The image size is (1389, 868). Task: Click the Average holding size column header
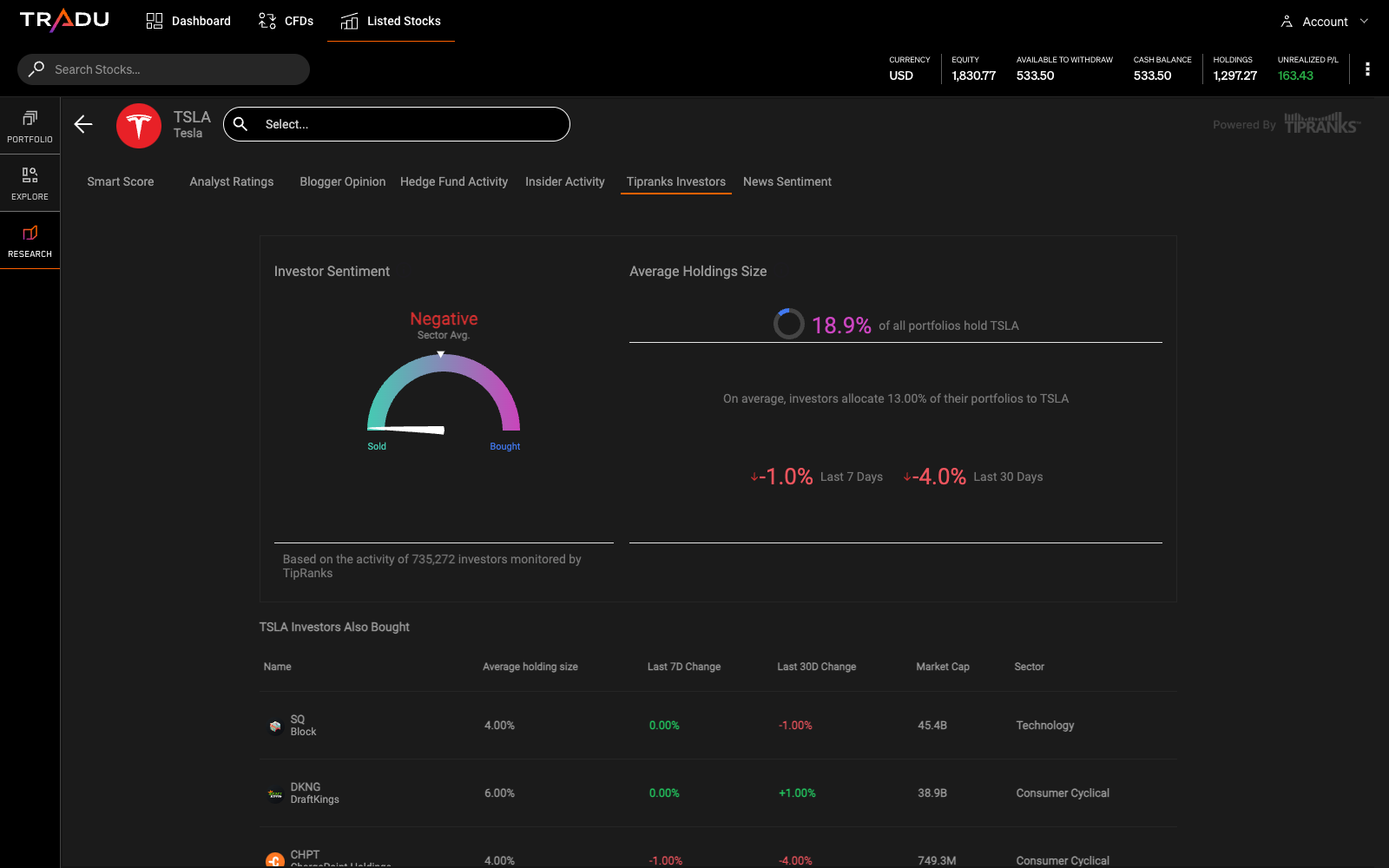point(530,667)
